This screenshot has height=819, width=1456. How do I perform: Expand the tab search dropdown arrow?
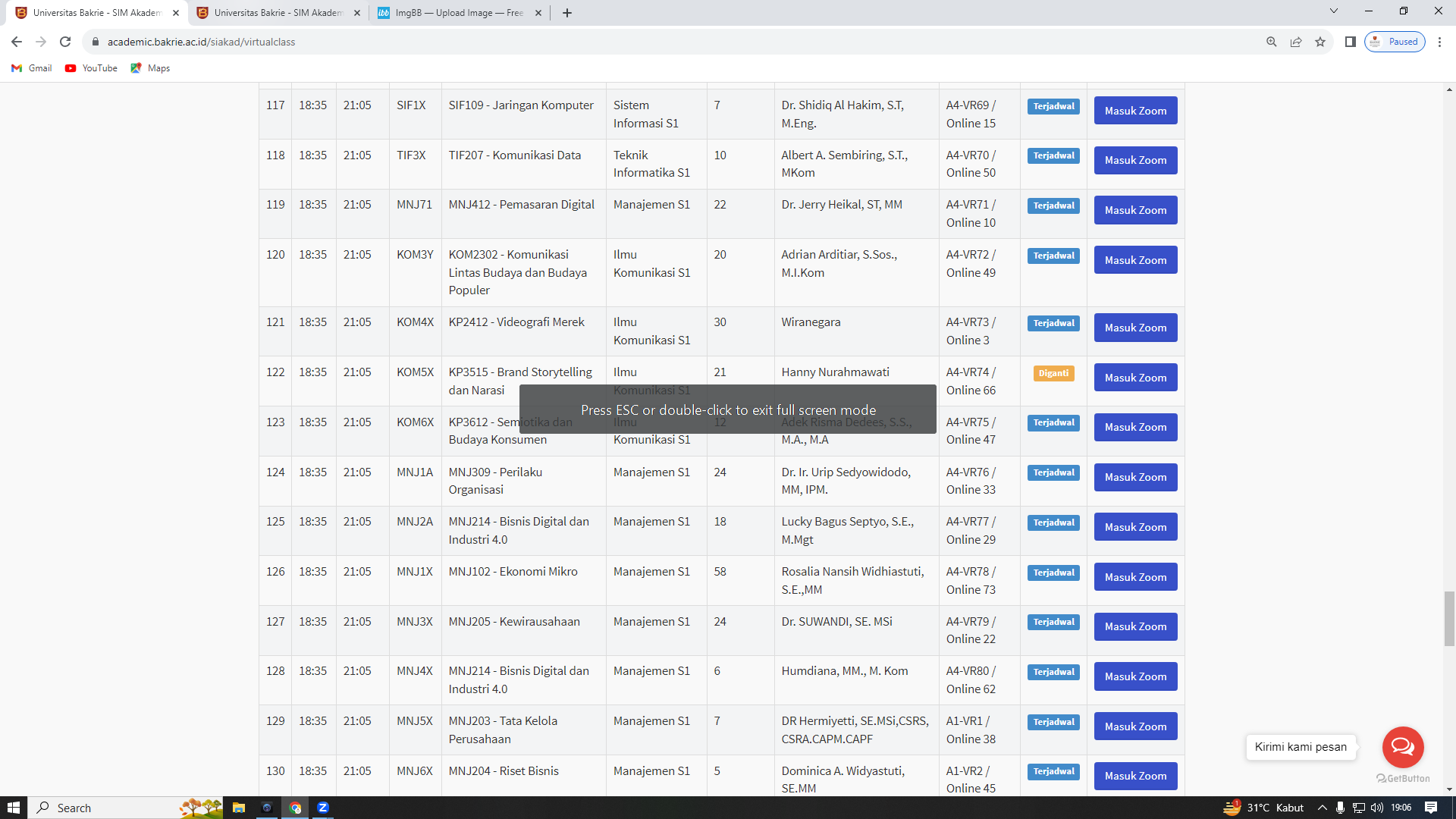point(1334,11)
